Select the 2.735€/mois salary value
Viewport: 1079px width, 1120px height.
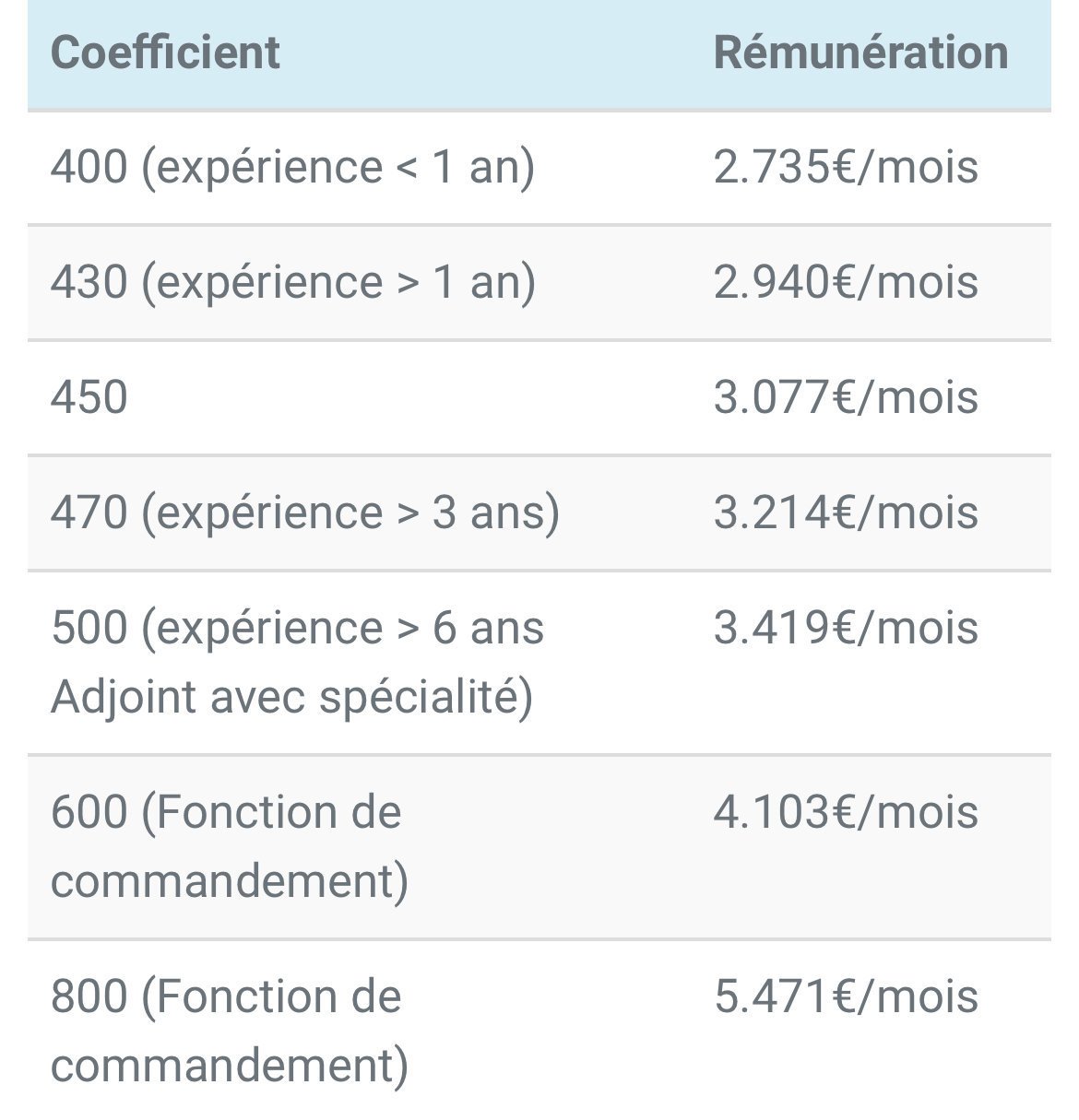846,168
